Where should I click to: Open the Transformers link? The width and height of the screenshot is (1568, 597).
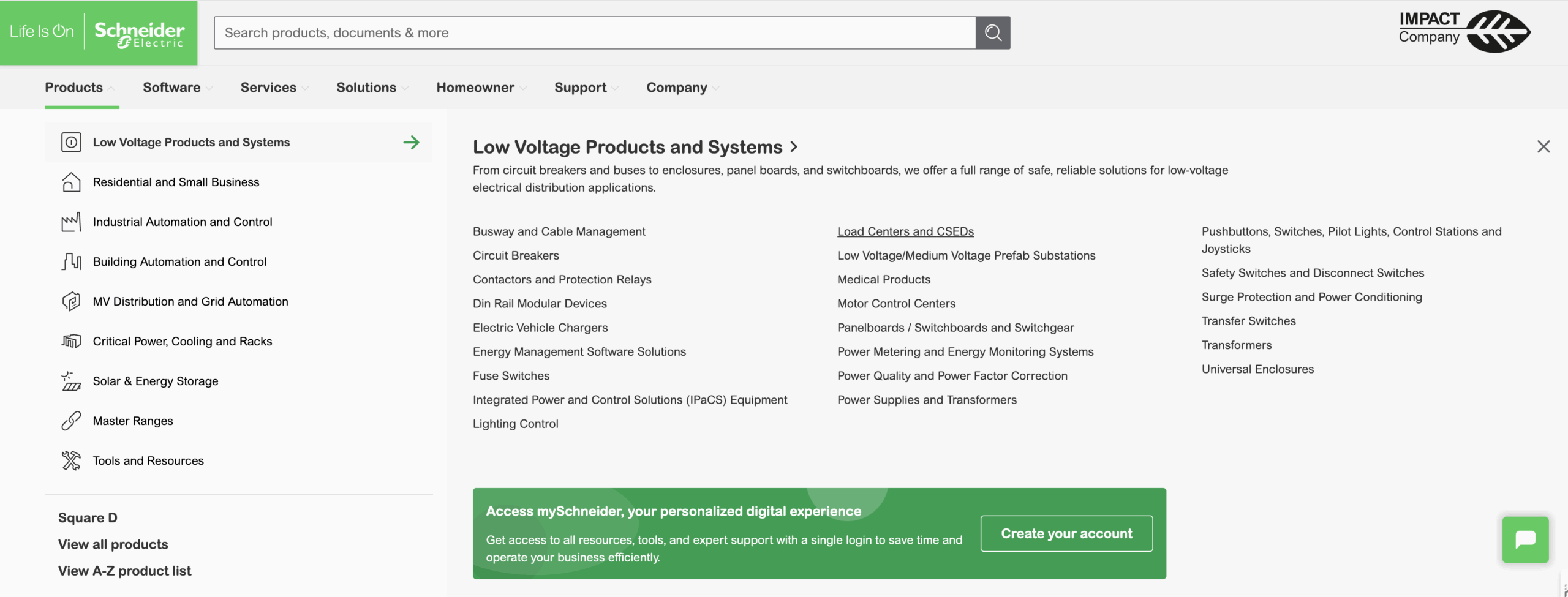pos(1236,345)
